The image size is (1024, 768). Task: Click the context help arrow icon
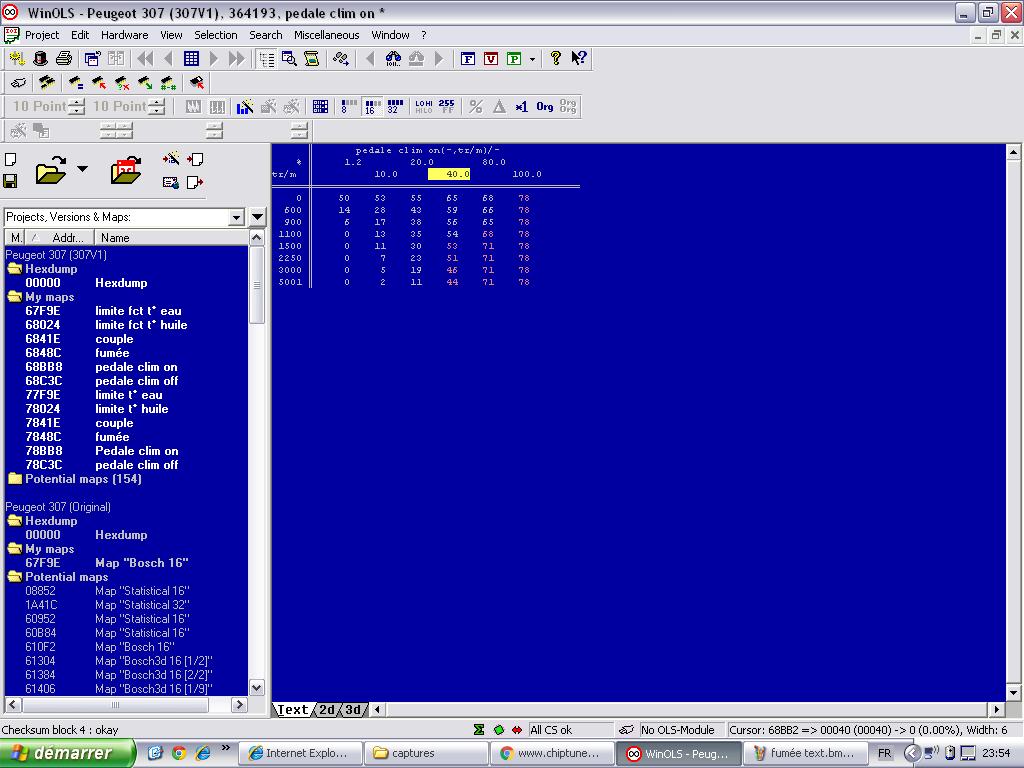579,59
